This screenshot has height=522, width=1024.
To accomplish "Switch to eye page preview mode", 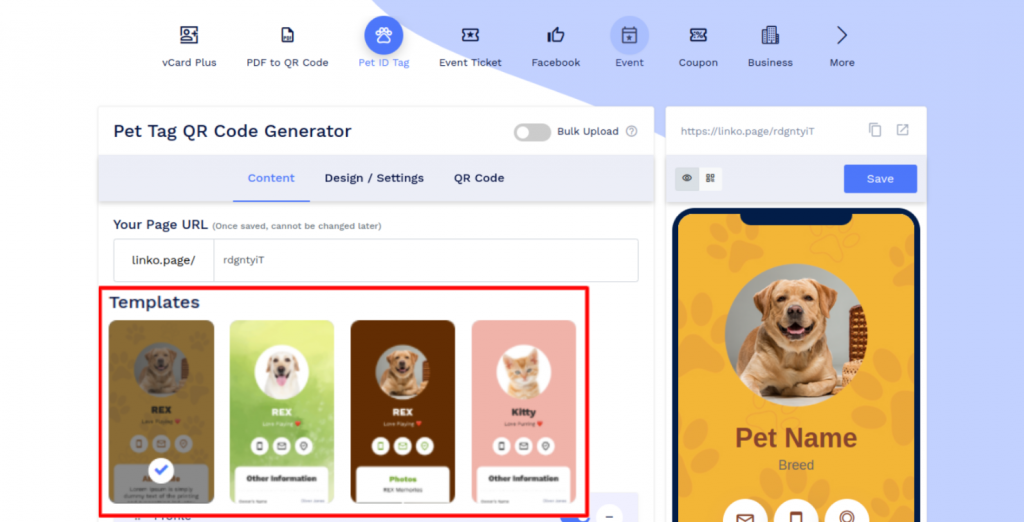I will click(687, 178).
